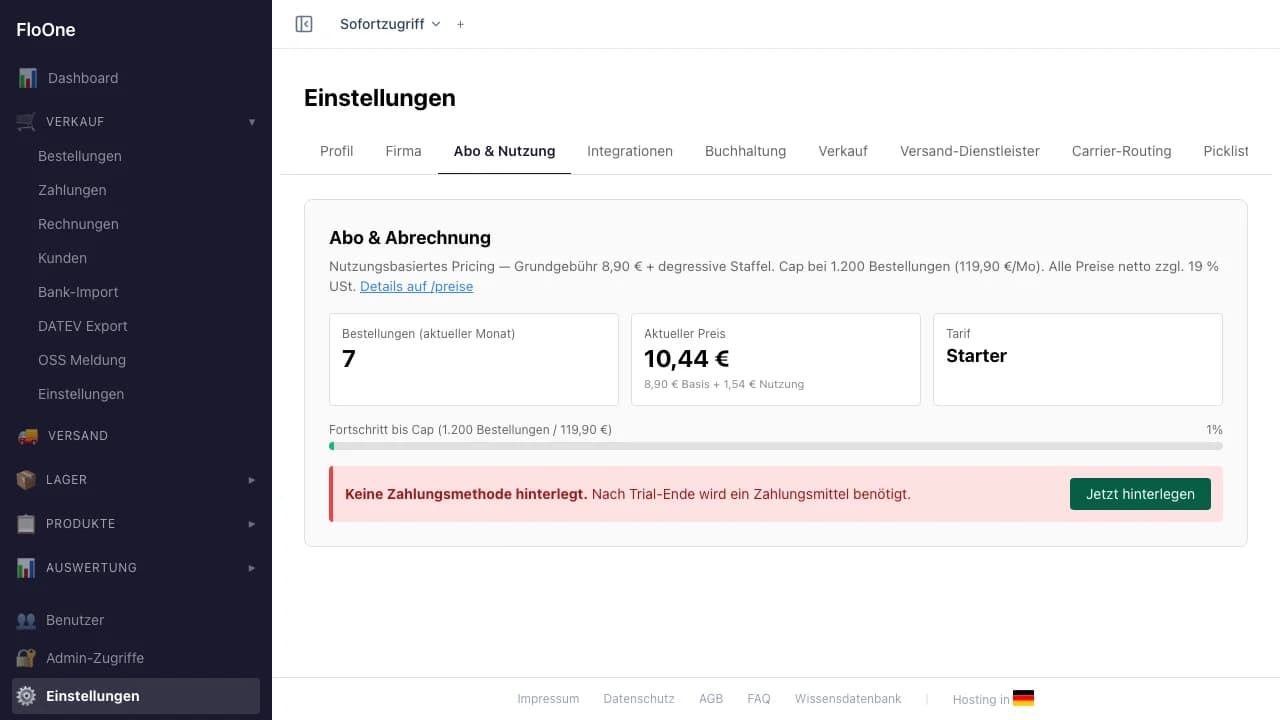
Task: Click the German flag icon in footer
Action: pyautogui.click(x=1023, y=699)
